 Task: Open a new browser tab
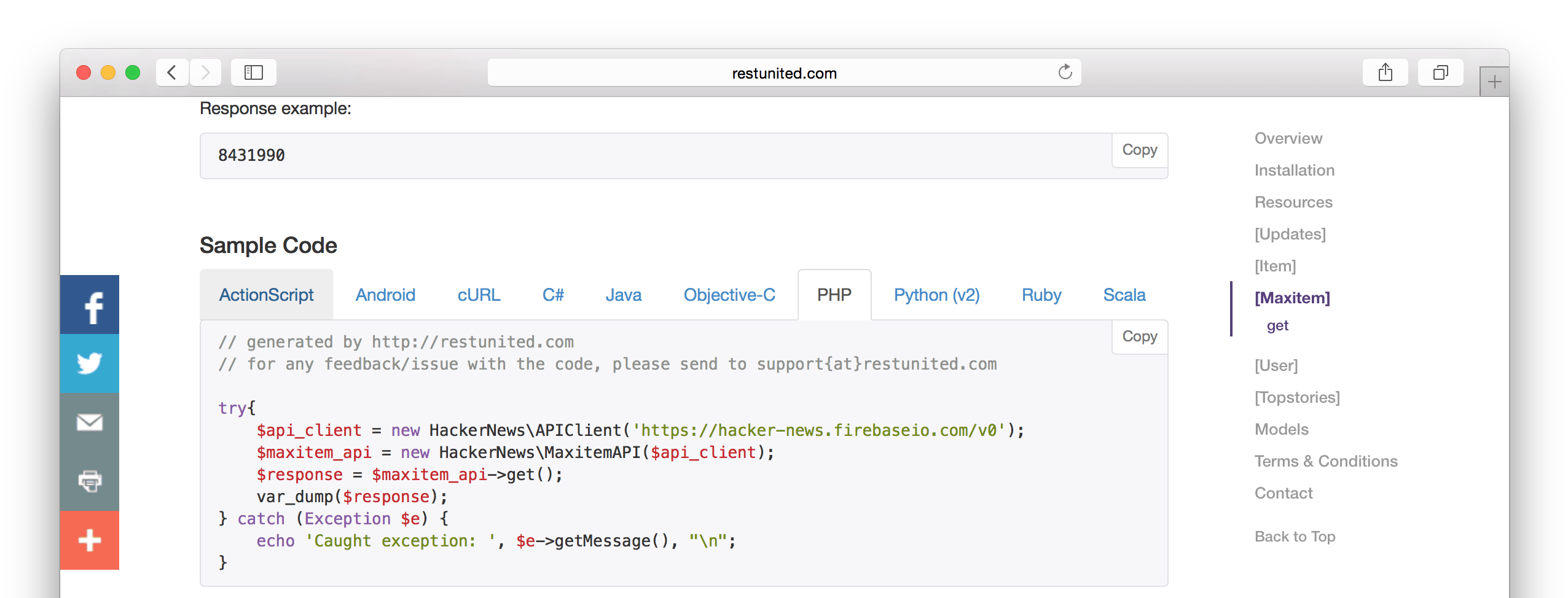[x=1494, y=82]
